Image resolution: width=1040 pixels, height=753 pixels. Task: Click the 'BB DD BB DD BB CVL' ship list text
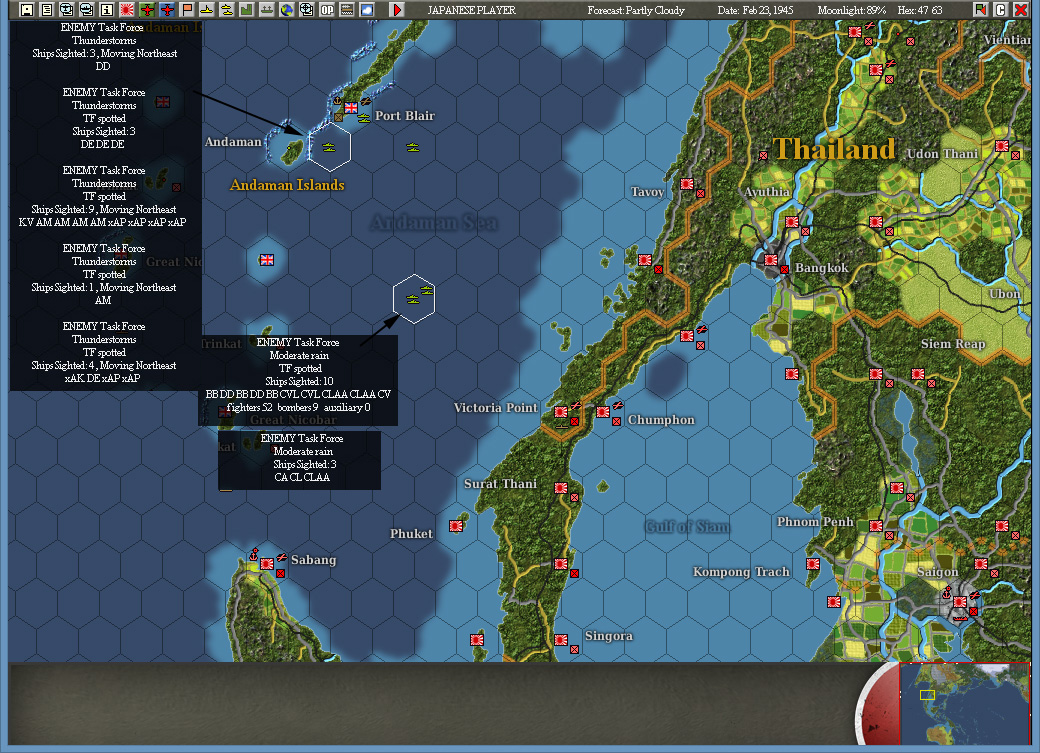pyautogui.click(x=298, y=394)
